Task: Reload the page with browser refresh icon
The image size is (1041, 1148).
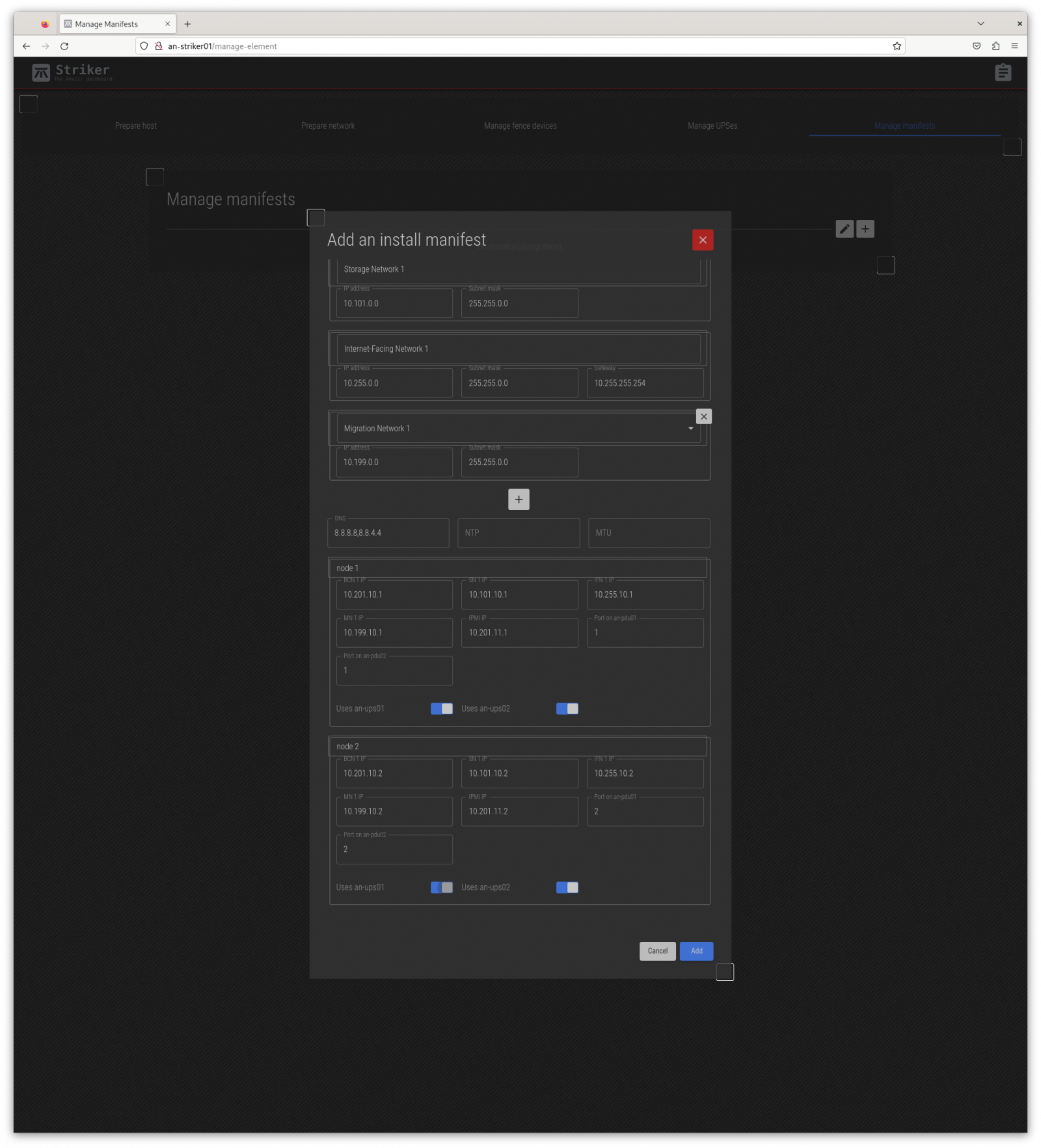Action: 64,46
